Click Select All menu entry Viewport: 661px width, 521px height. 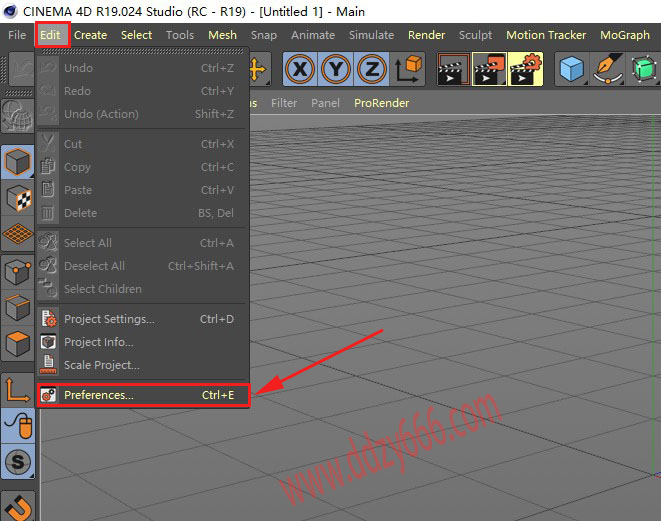point(142,243)
